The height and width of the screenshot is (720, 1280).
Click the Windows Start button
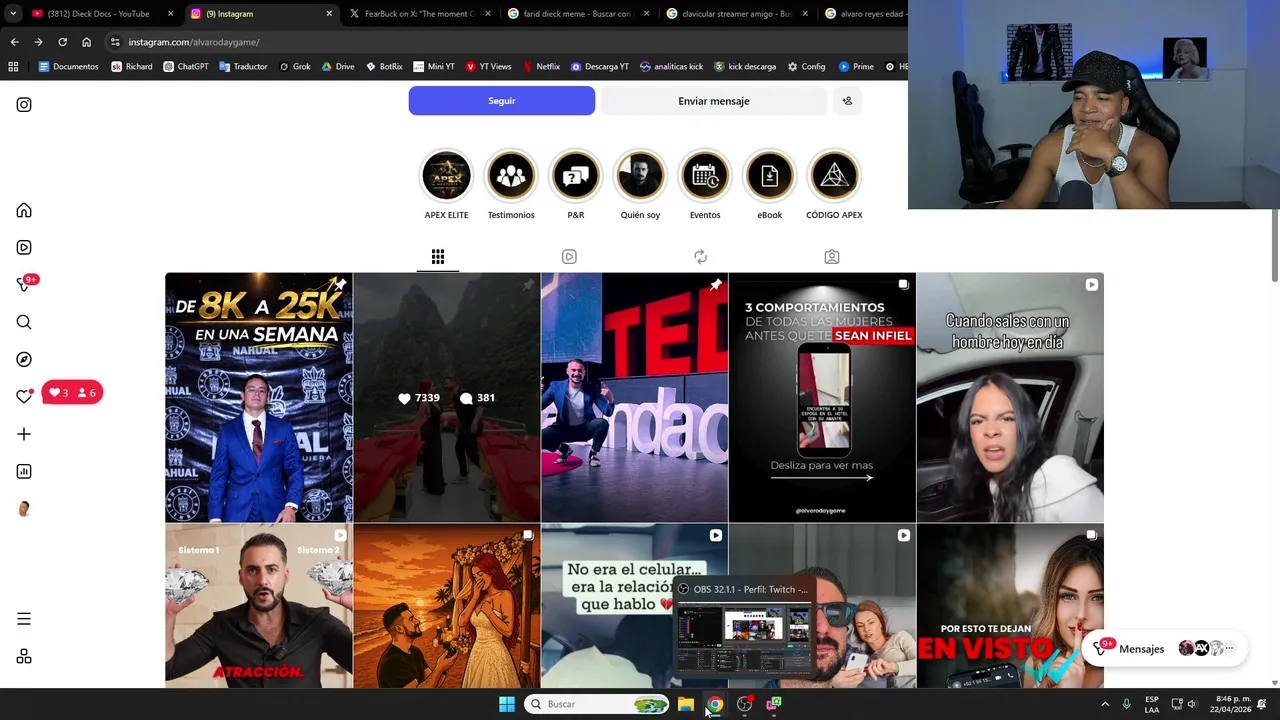point(506,704)
